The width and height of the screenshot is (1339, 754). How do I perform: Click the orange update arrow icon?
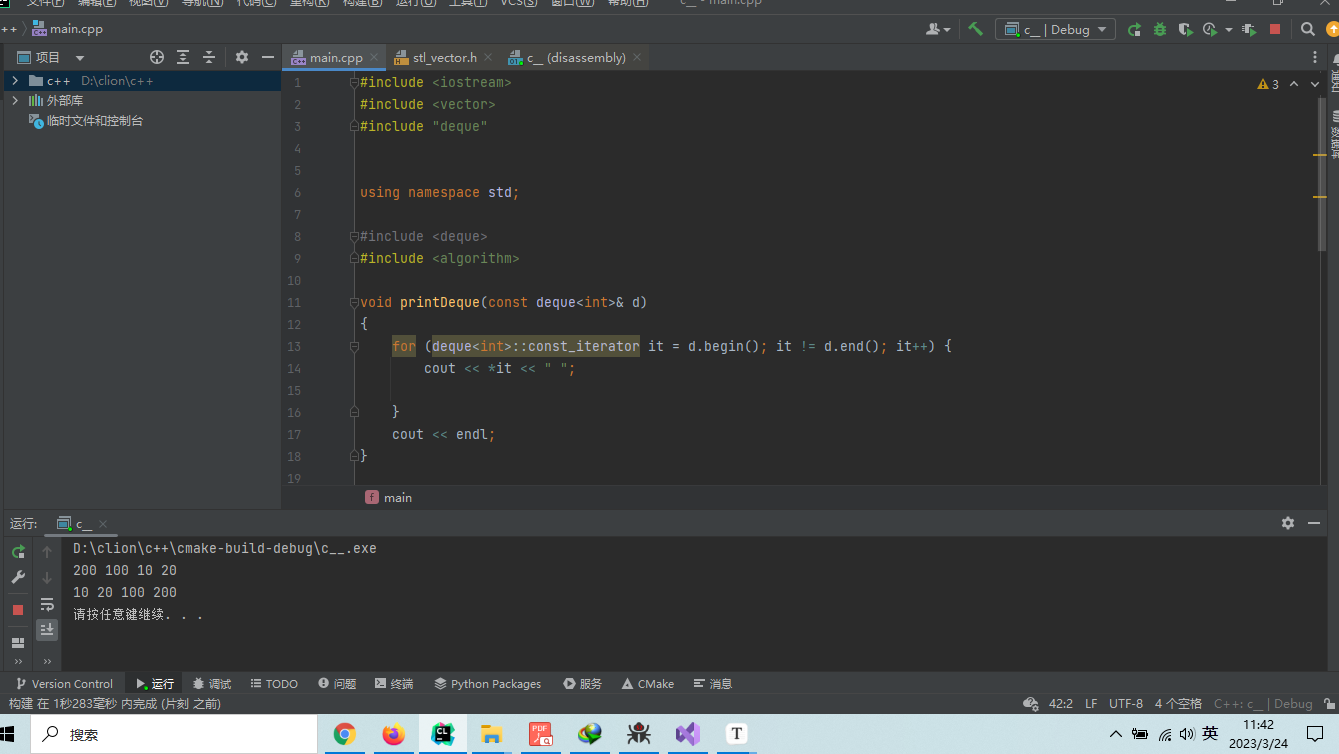[1333, 30]
